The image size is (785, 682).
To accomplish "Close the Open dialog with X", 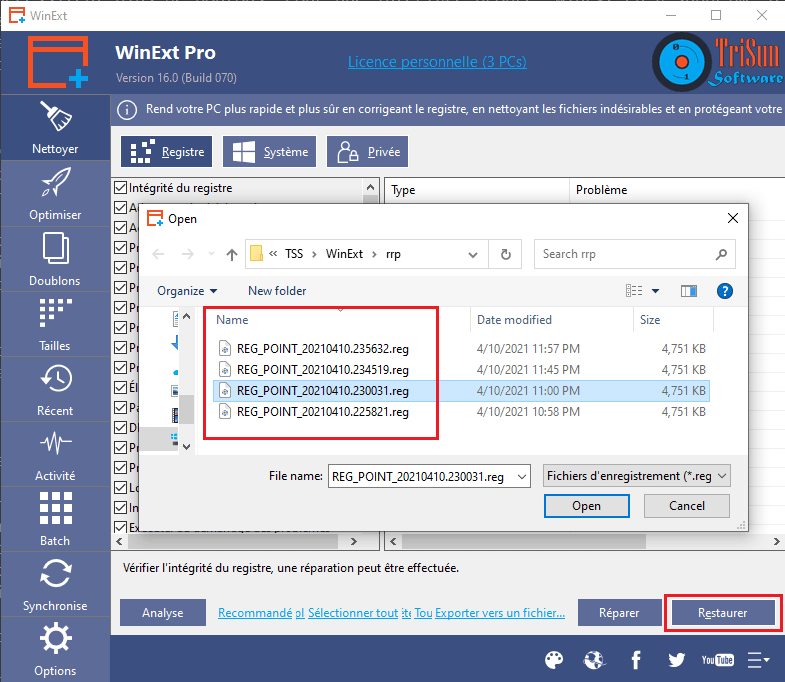I will click(732, 218).
